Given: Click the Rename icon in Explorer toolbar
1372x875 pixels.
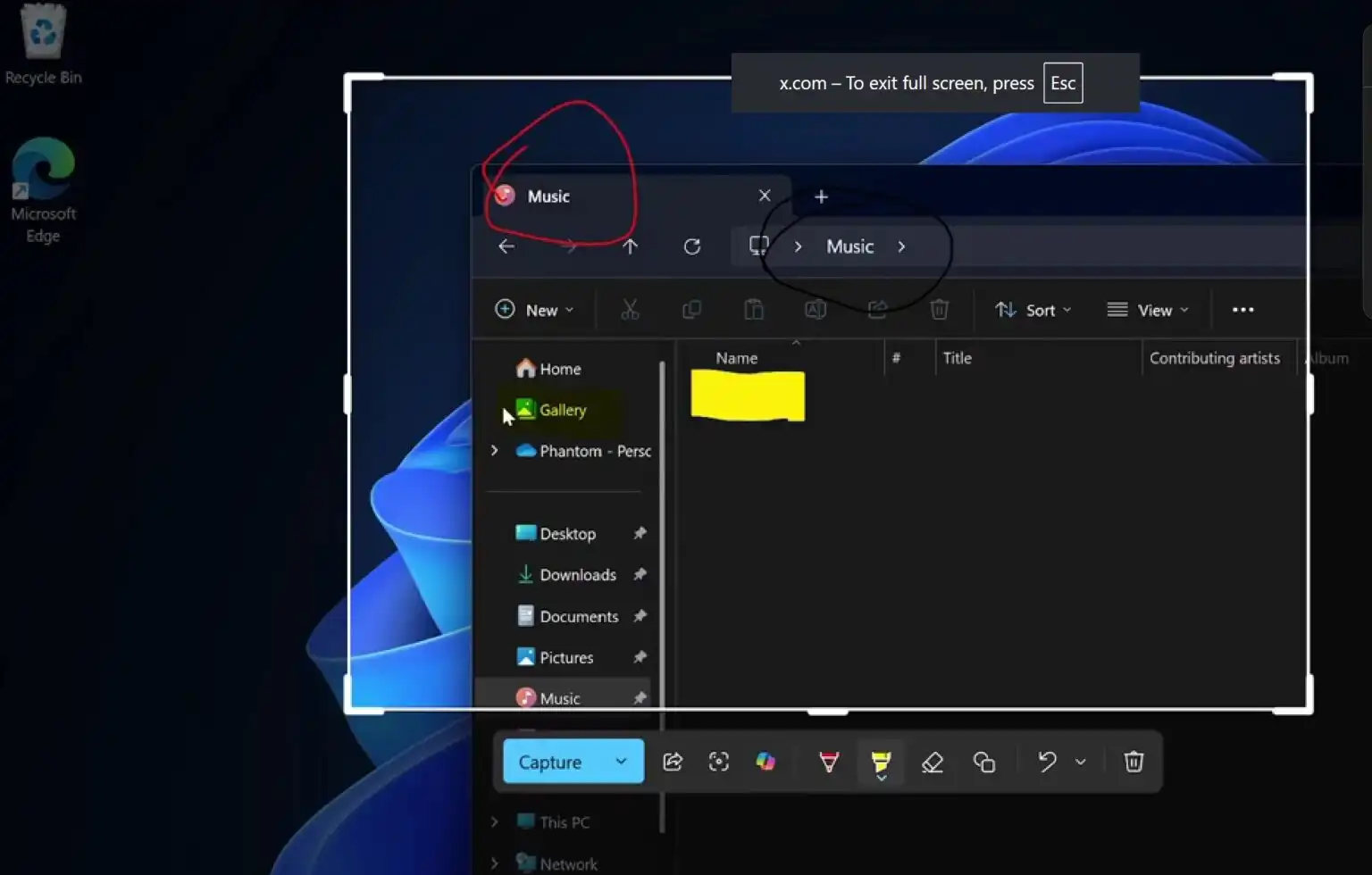Looking at the screenshot, I should 815,309.
